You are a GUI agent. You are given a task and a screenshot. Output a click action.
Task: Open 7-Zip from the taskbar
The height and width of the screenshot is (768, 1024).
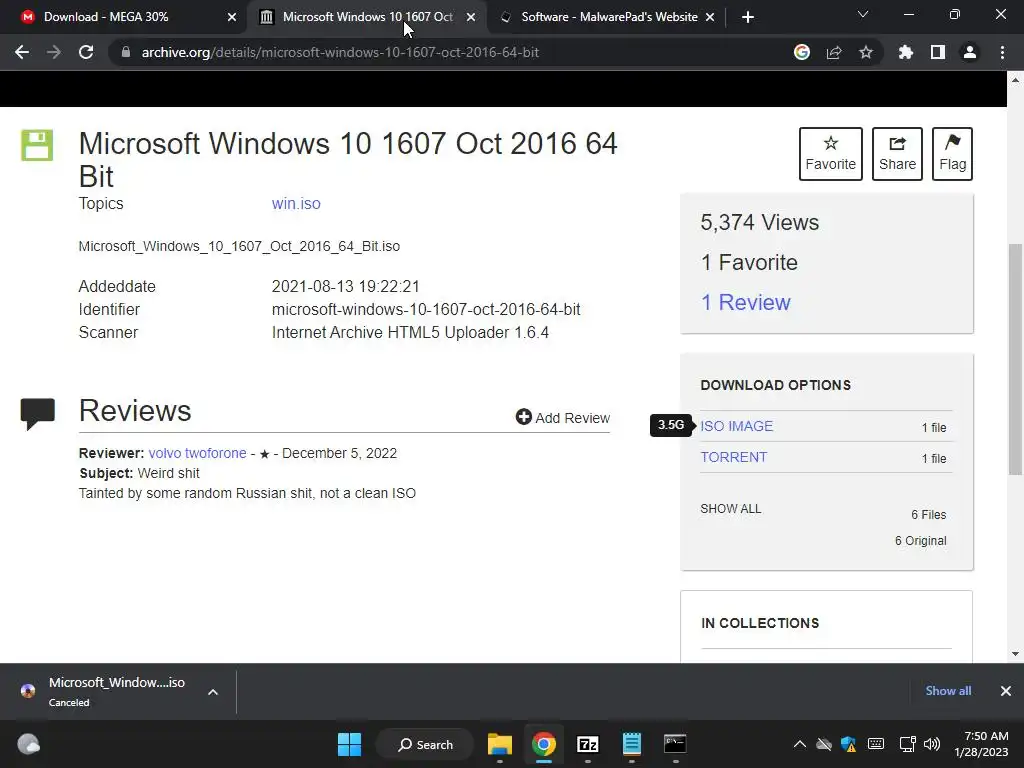588,744
